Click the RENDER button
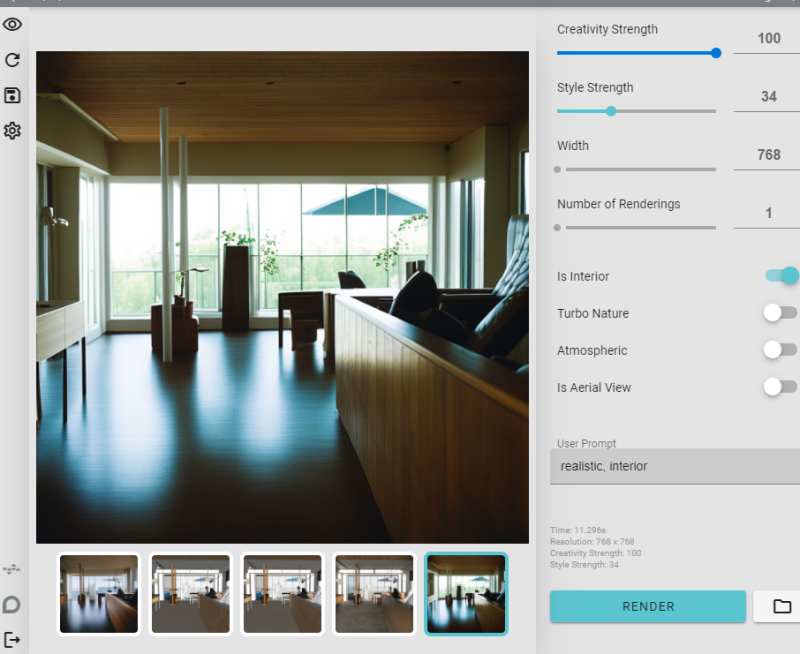Screen dimensions: 800x654 click(x=648, y=606)
